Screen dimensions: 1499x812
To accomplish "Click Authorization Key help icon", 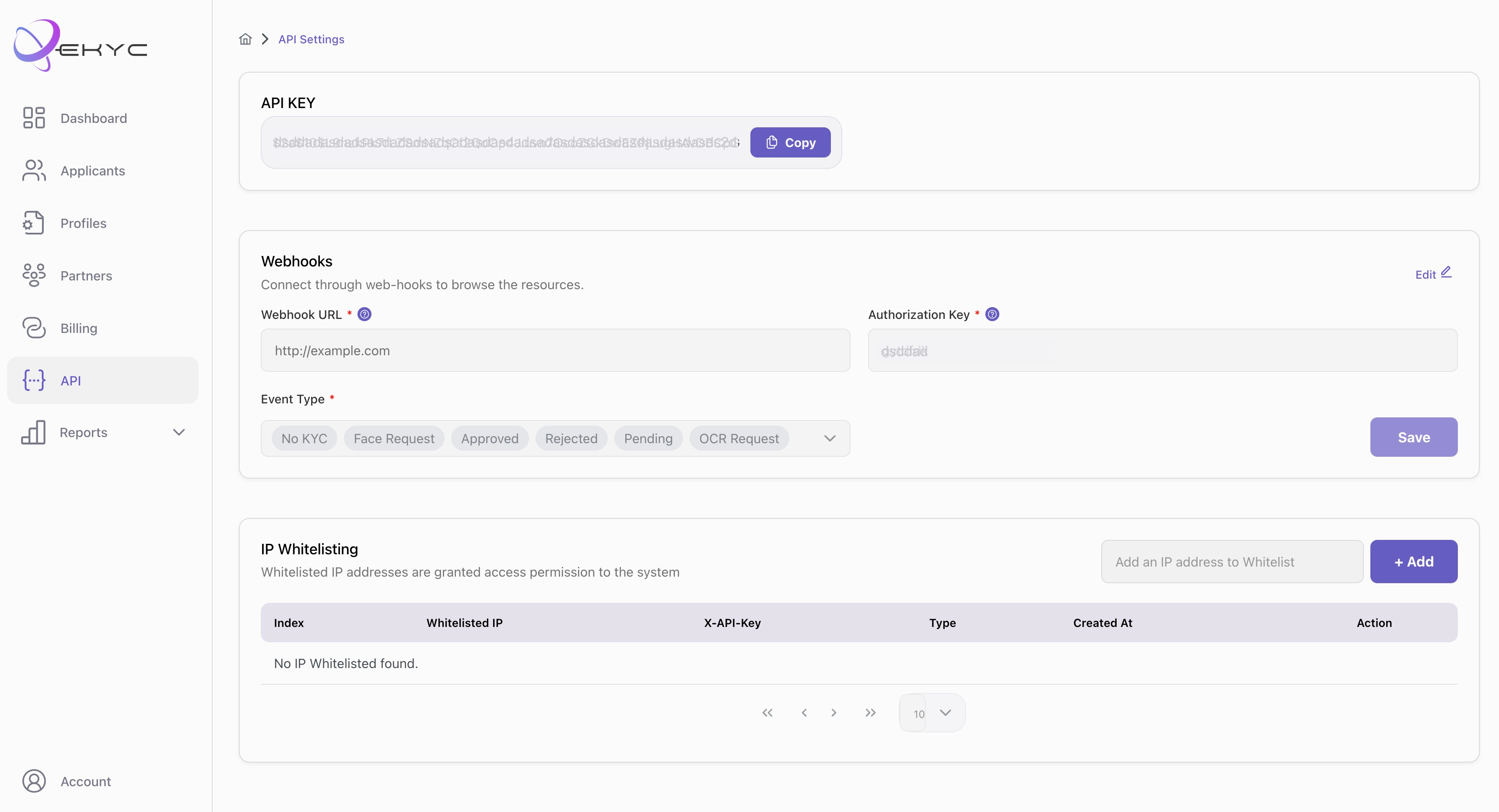I will tap(992, 314).
